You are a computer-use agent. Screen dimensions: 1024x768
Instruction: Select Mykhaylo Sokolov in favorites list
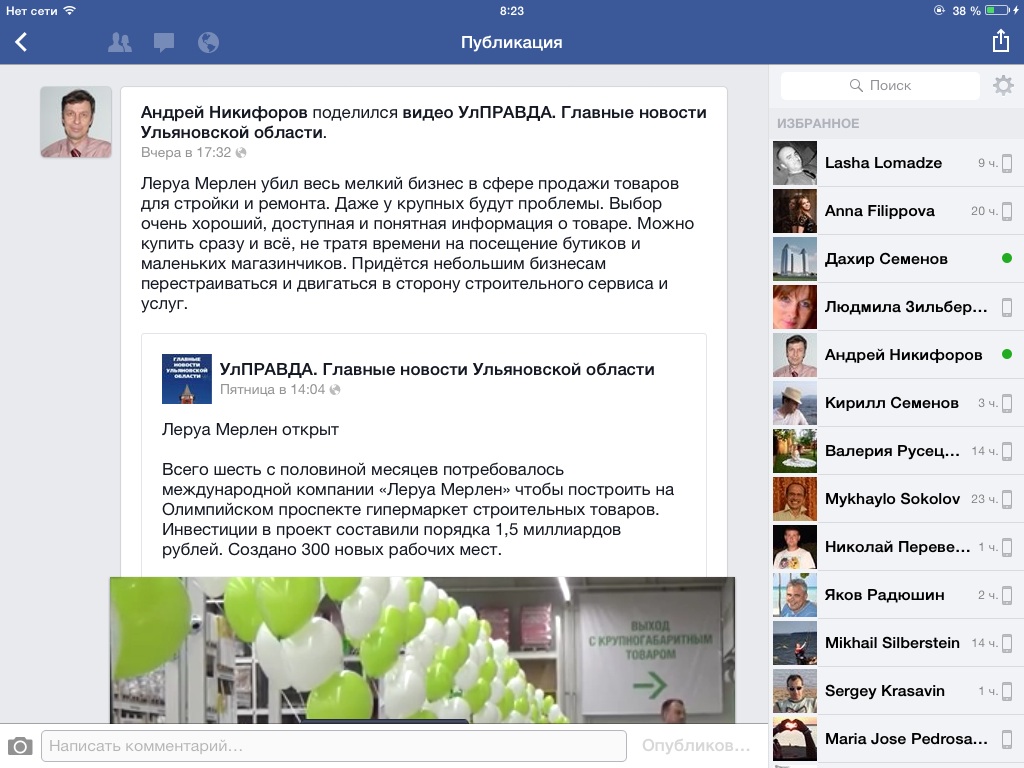[892, 499]
